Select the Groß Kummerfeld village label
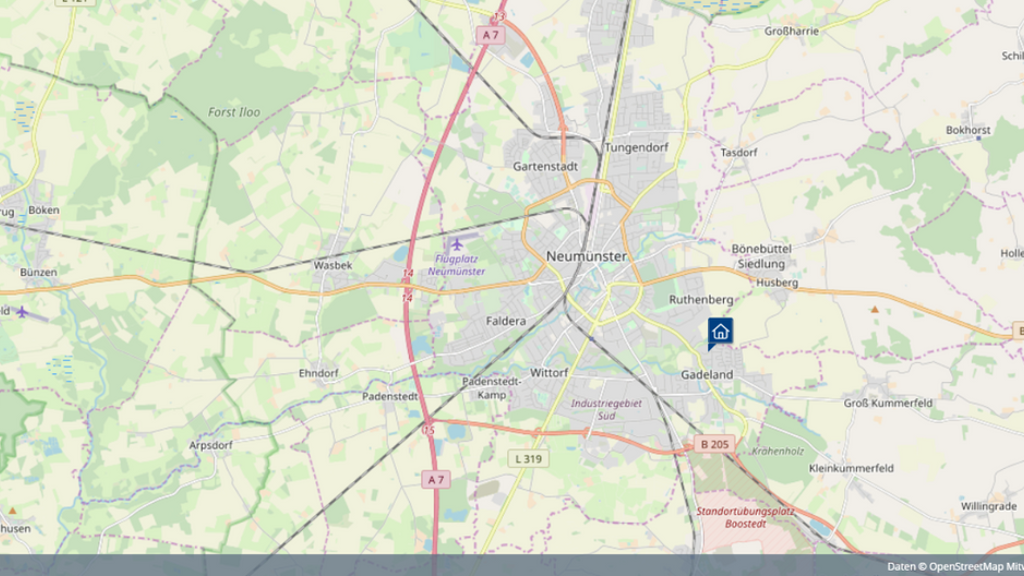Screen dimensions: 1024x576 click(888, 403)
